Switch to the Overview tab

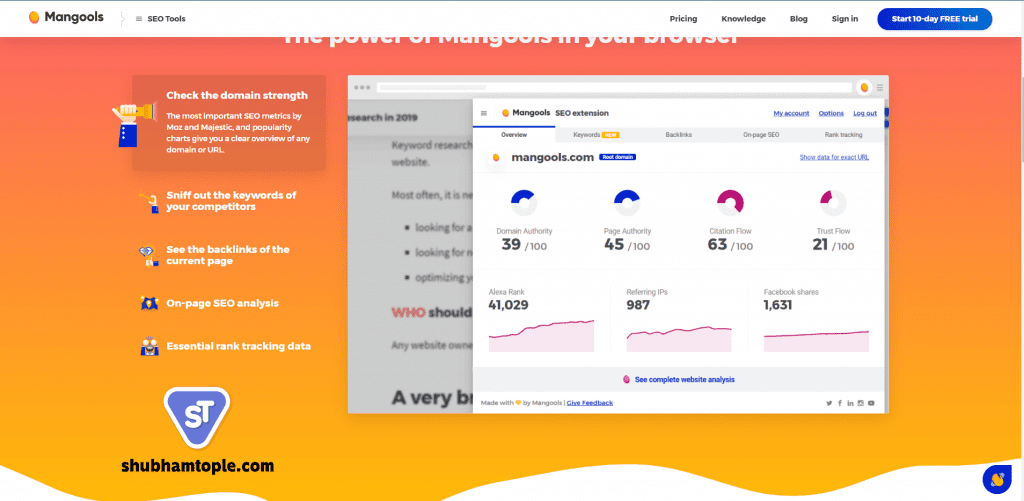coord(514,135)
